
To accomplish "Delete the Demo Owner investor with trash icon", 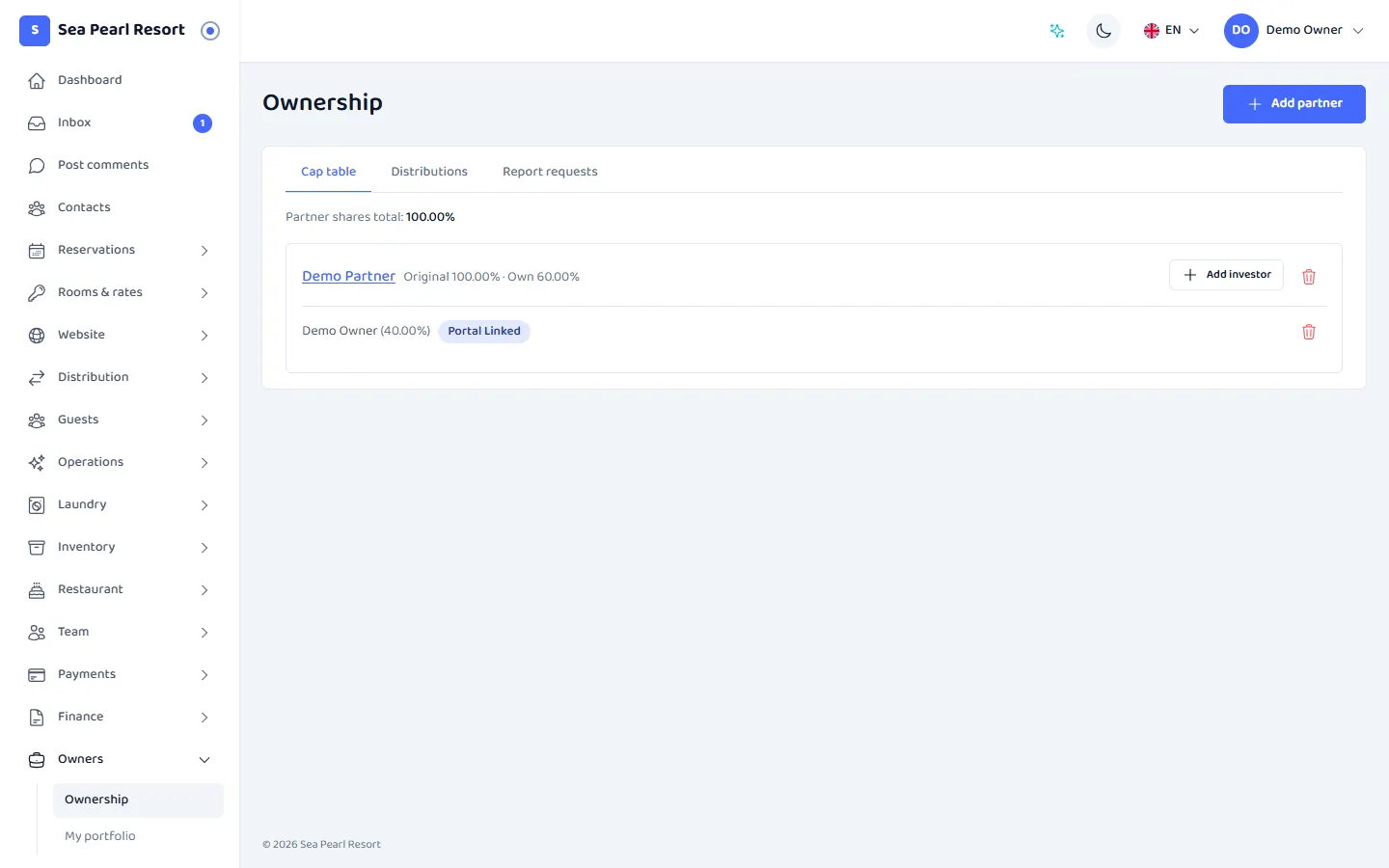I will pyautogui.click(x=1309, y=332).
